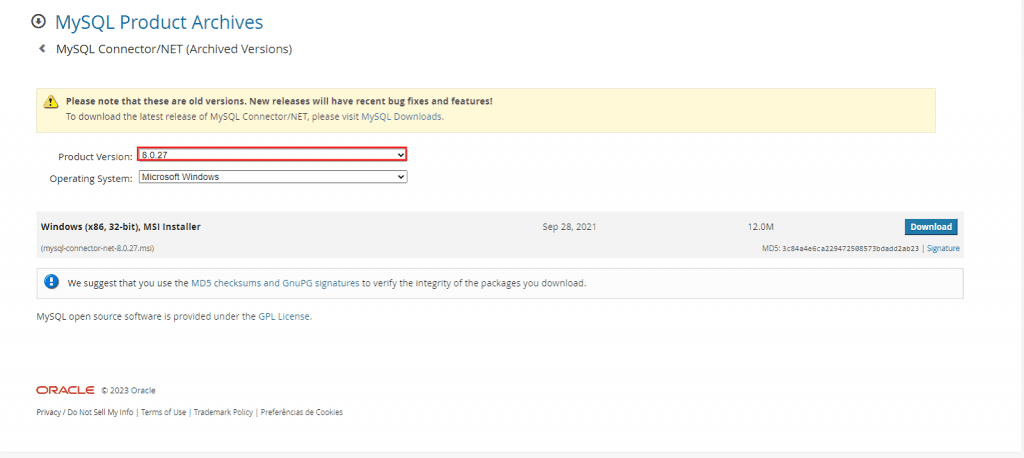The width and height of the screenshot is (1024, 458).
Task: Open the Terms of Use link
Action: [163, 412]
